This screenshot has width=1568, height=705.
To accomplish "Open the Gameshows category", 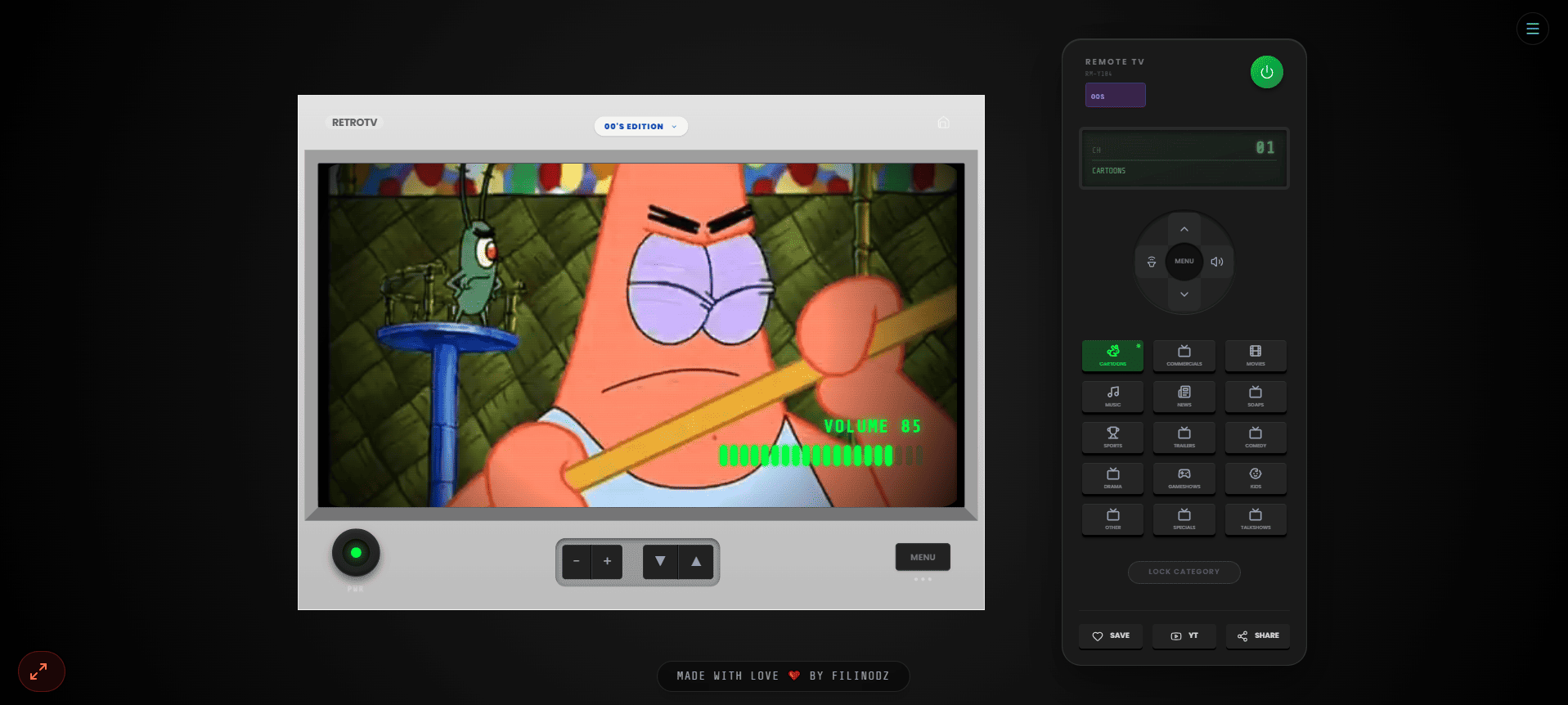I will coord(1184,478).
